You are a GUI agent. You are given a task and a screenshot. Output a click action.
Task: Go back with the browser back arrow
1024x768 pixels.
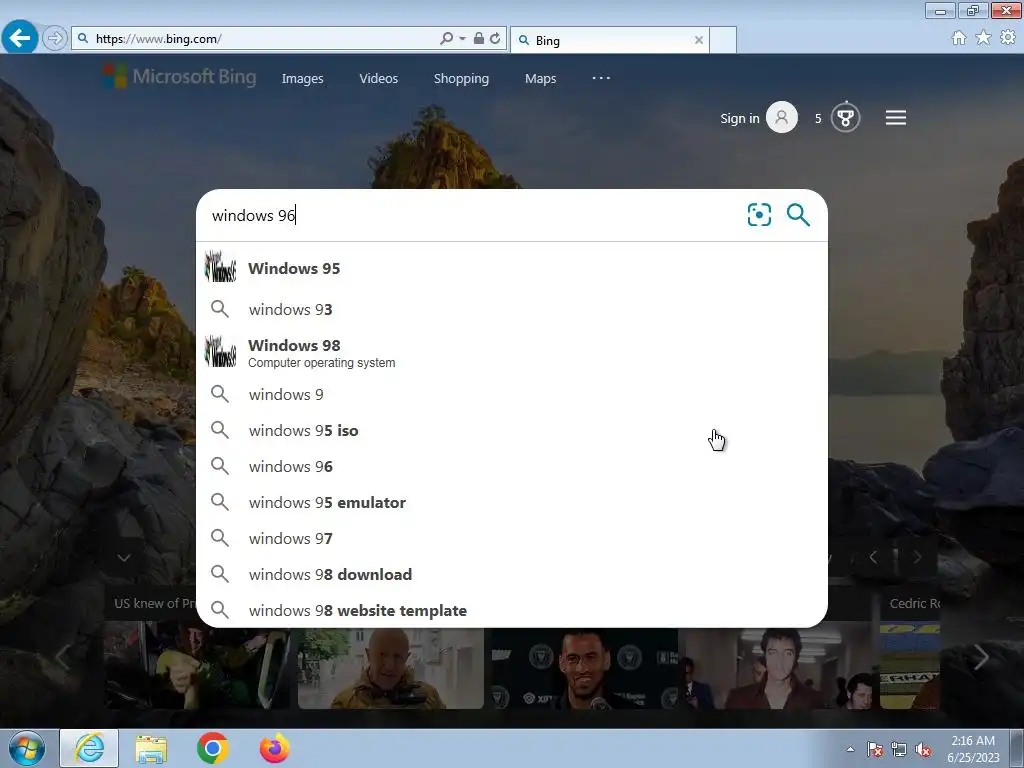coord(20,38)
